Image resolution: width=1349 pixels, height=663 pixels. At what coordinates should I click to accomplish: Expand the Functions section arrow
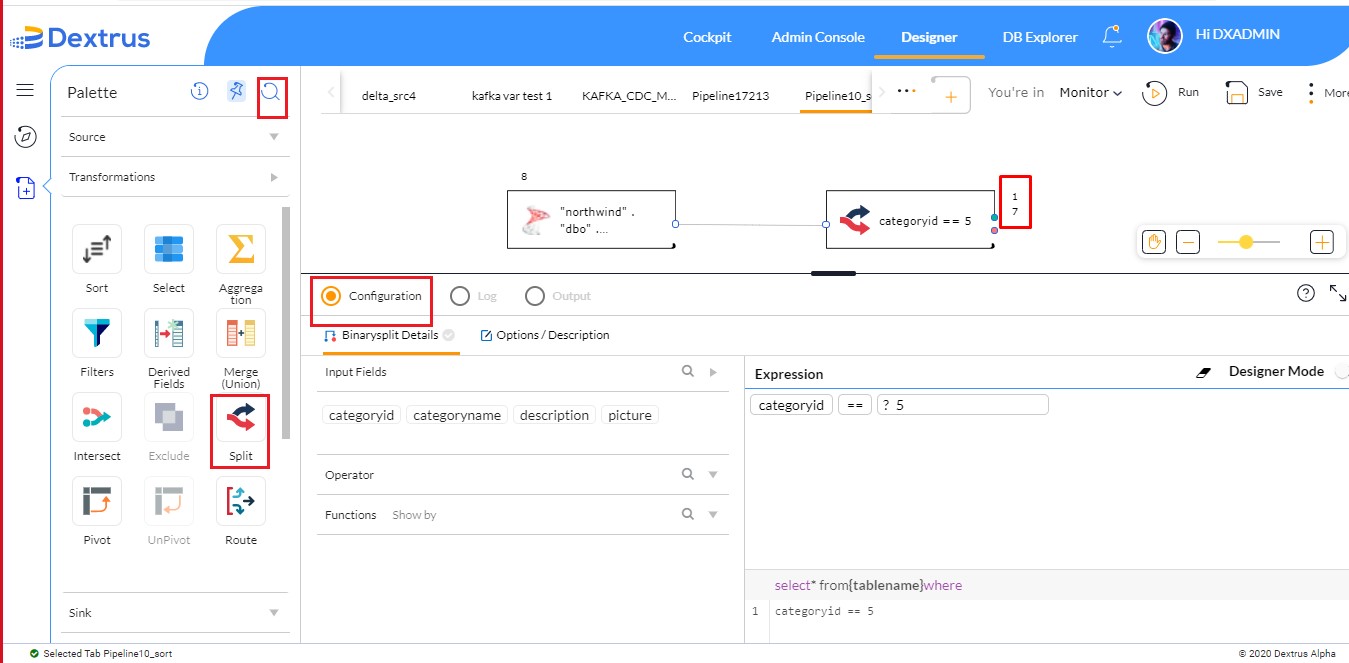pyautogui.click(x=713, y=515)
